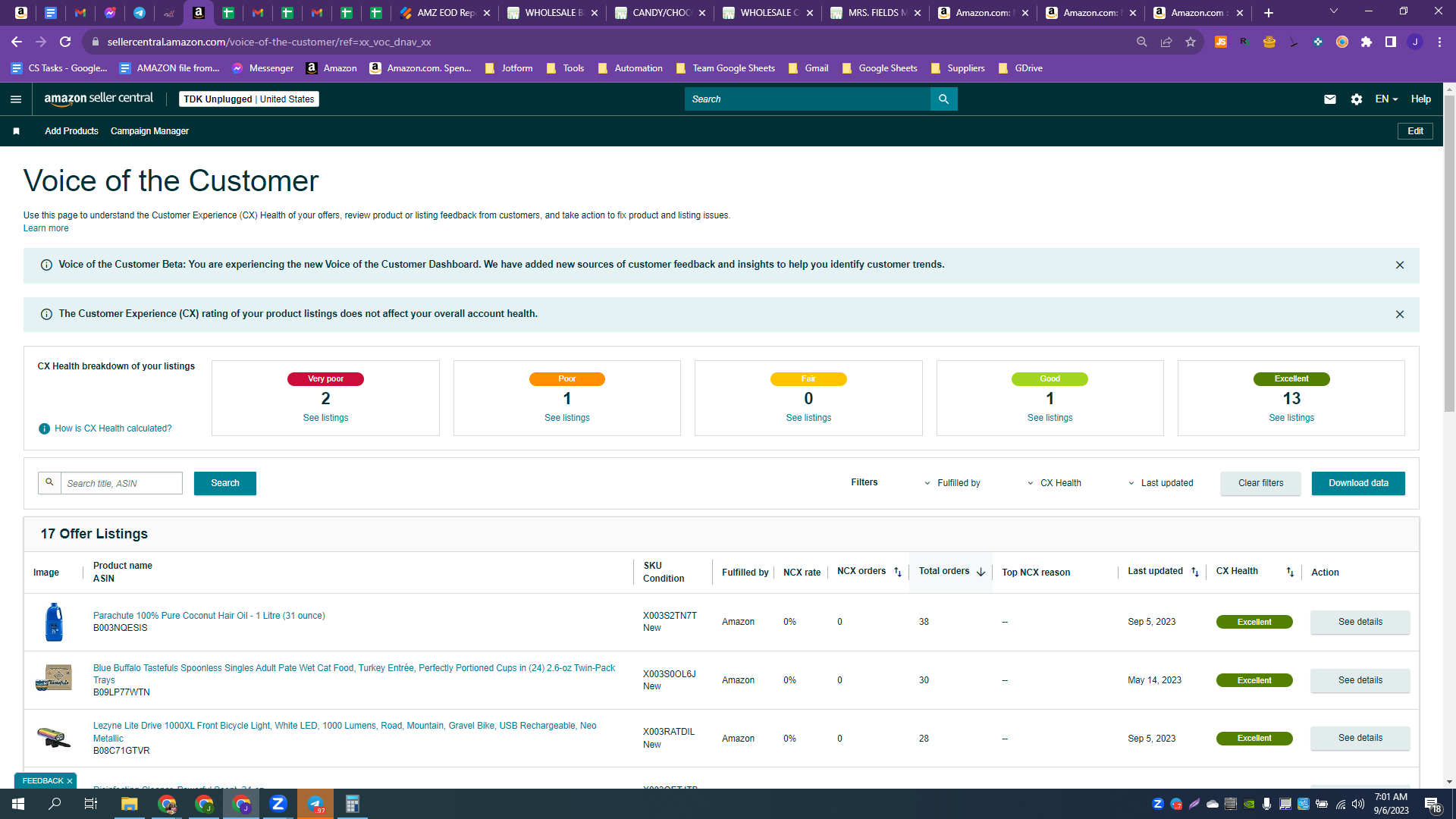Click the Lezyne bicycle light thumbnail

pyautogui.click(x=54, y=738)
